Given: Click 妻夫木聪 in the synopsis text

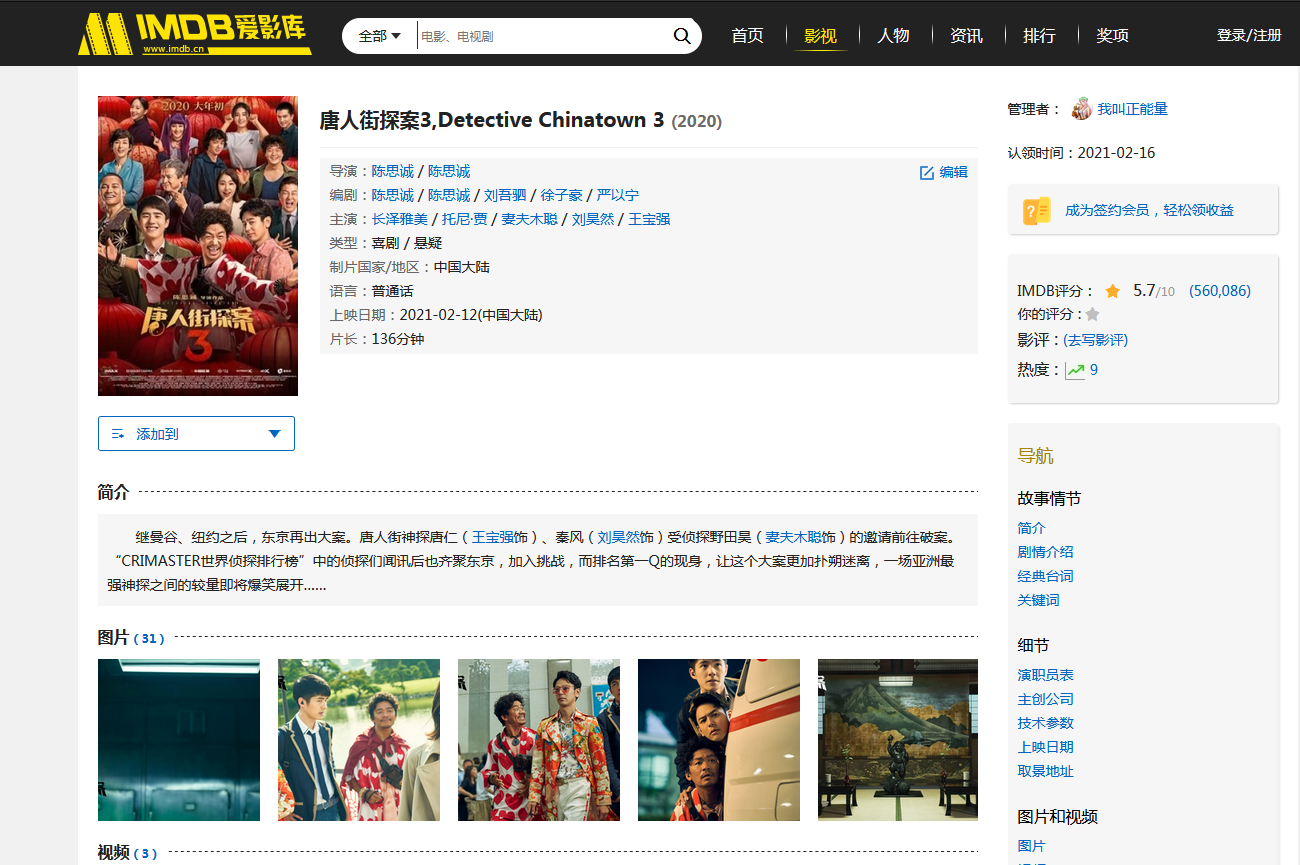Looking at the screenshot, I should click(794, 537).
